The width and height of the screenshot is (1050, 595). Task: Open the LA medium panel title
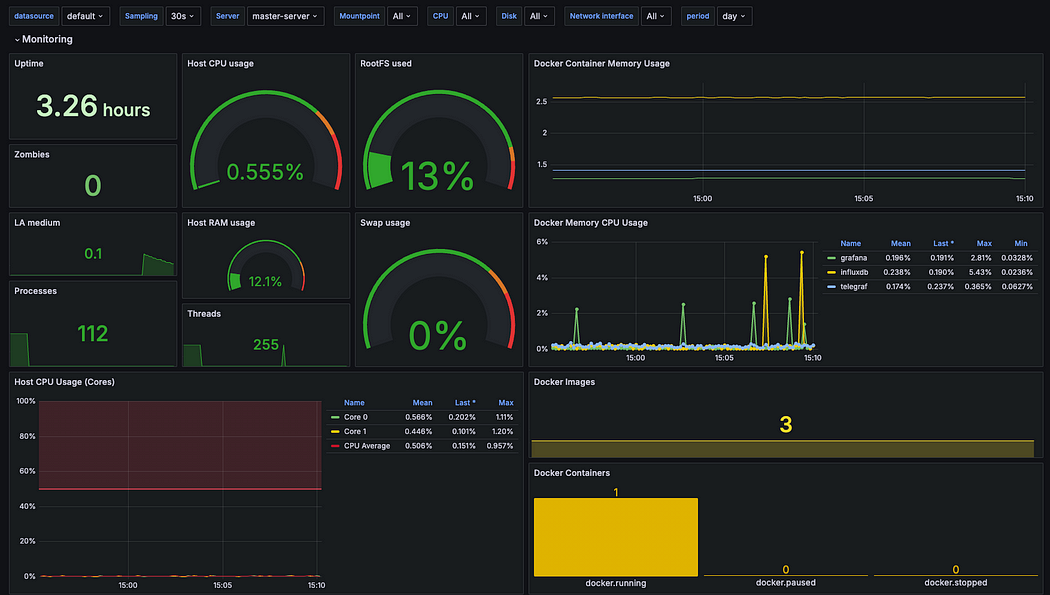coord(37,223)
